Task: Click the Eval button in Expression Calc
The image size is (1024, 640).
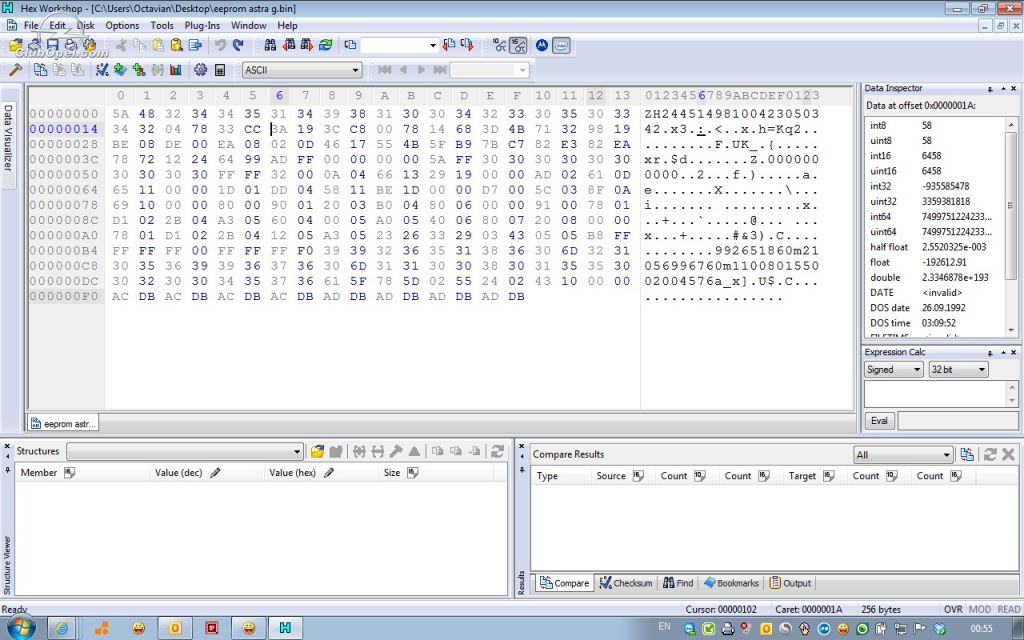Action: coord(879,421)
